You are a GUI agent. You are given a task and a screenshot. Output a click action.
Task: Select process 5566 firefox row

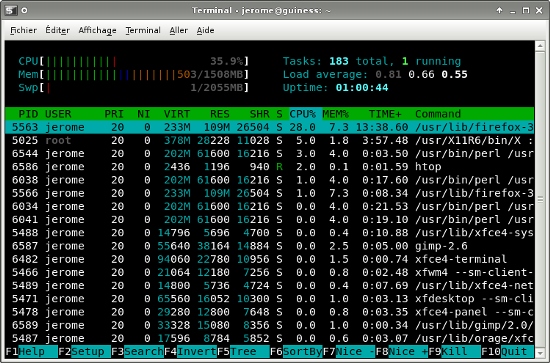point(269,193)
